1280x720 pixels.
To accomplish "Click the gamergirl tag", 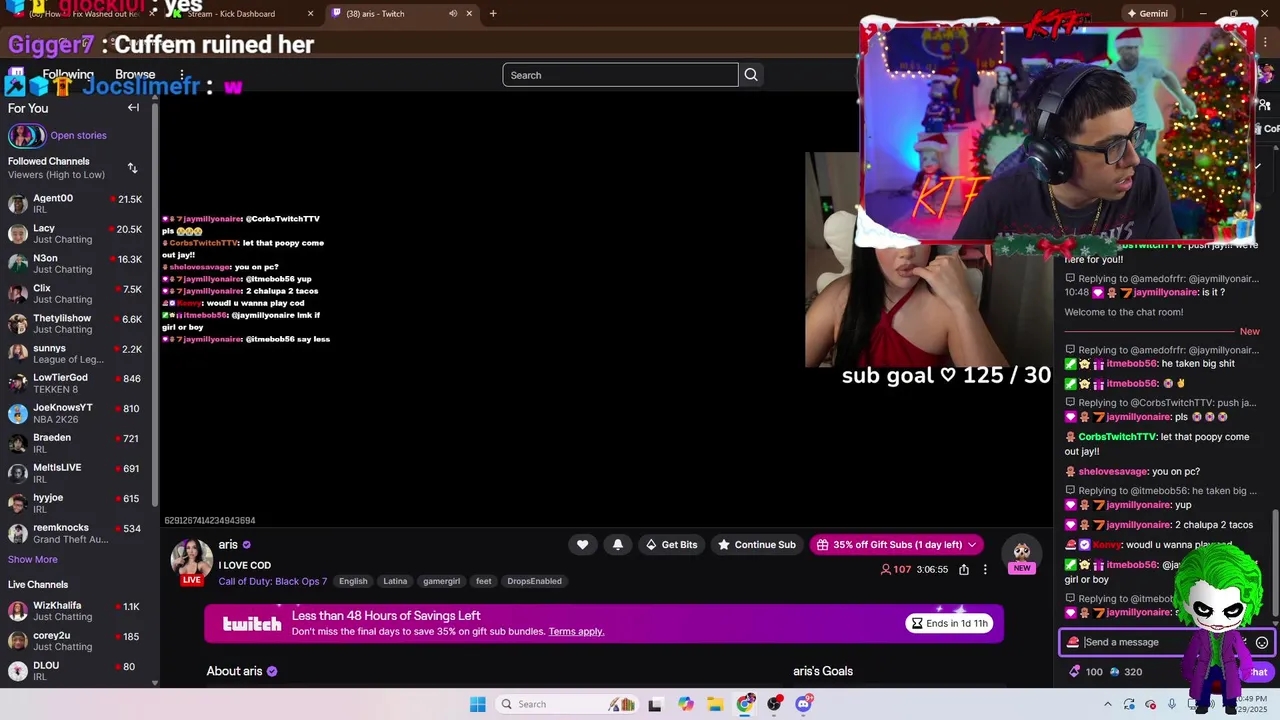I will [441, 581].
